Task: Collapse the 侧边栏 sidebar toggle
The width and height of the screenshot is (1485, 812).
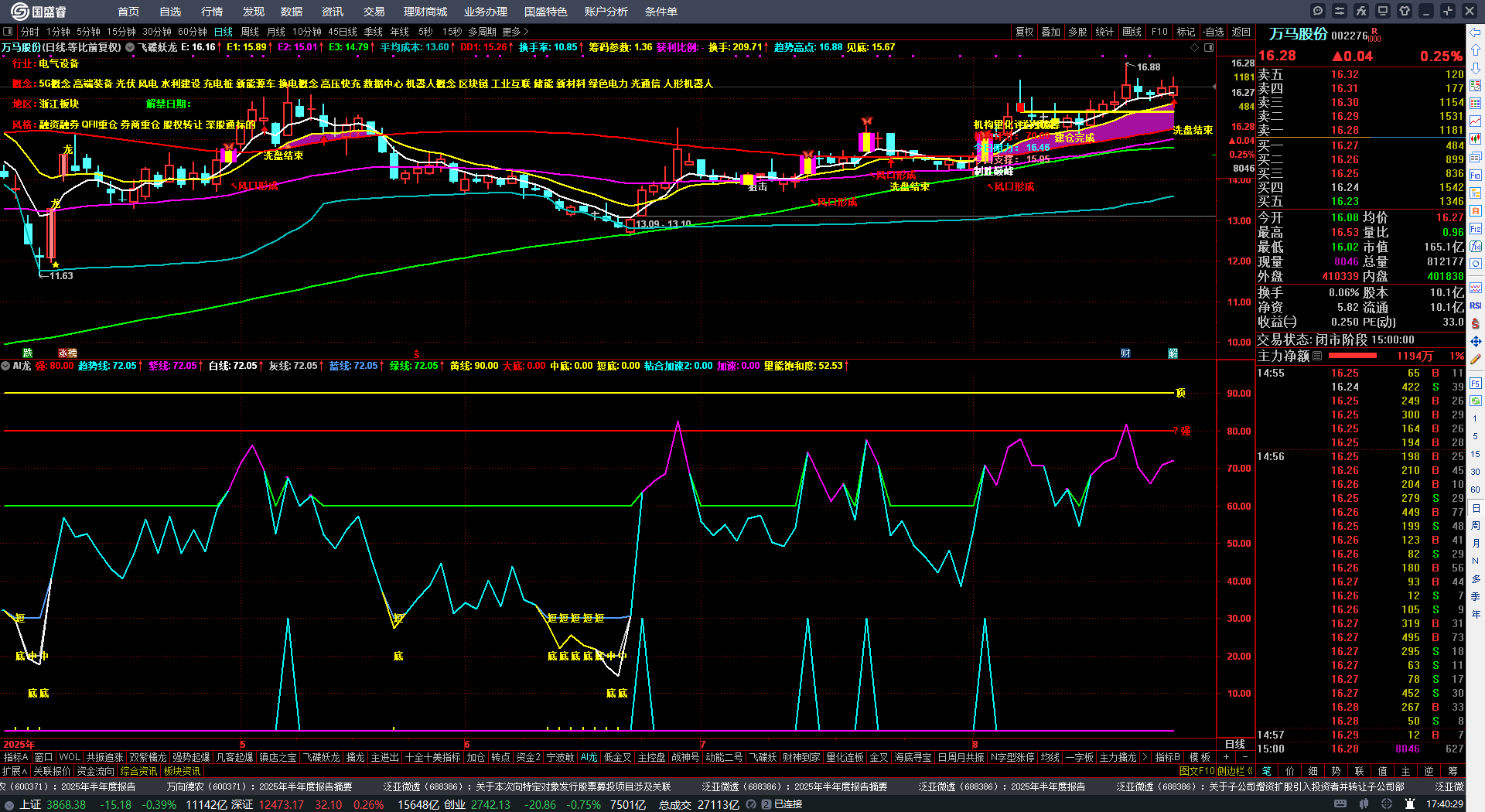Action: click(1235, 771)
